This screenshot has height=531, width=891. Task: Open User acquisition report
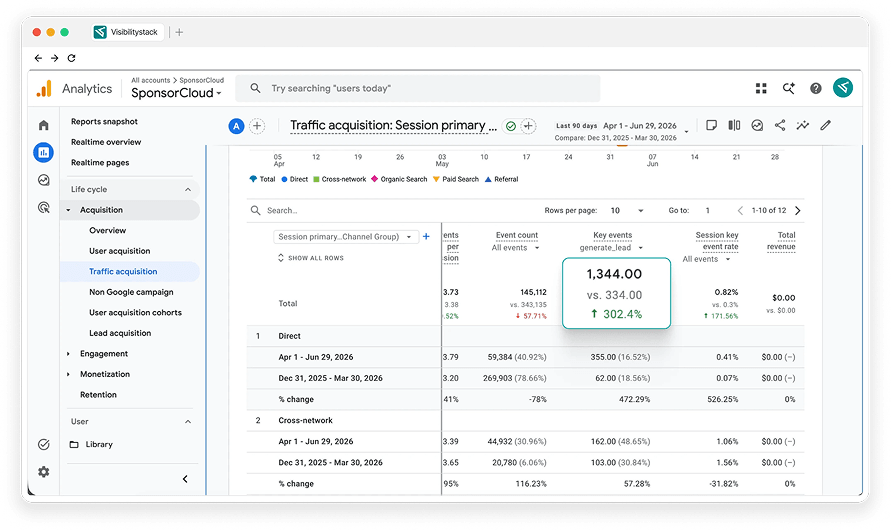[119, 251]
